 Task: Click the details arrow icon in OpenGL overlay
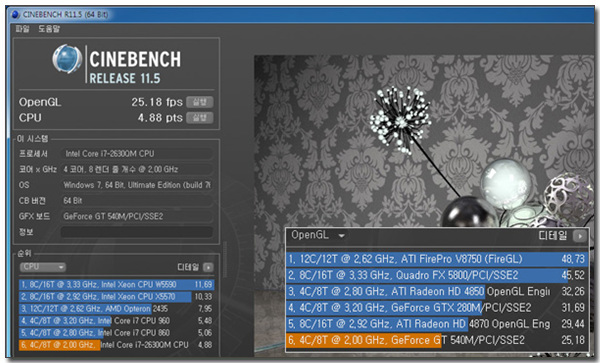click(580, 236)
